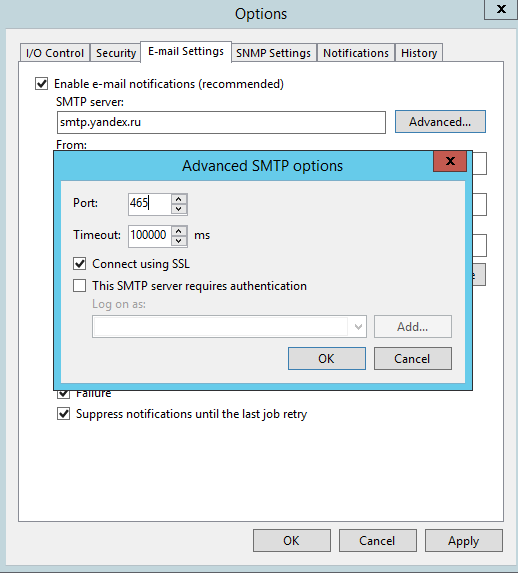
Task: Decrease the Port value with down arrow
Action: click(x=179, y=209)
